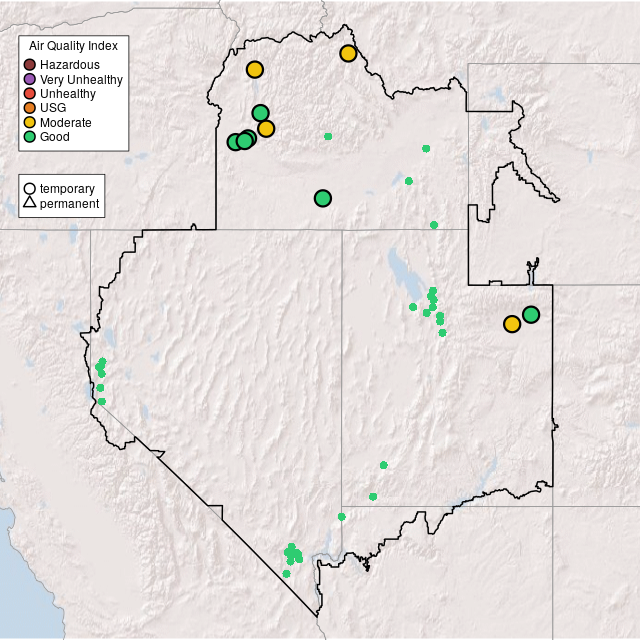Image resolution: width=640 pixels, height=640 pixels.
Task: Click the "Hazardous" legend label text
Action: pos(70,65)
